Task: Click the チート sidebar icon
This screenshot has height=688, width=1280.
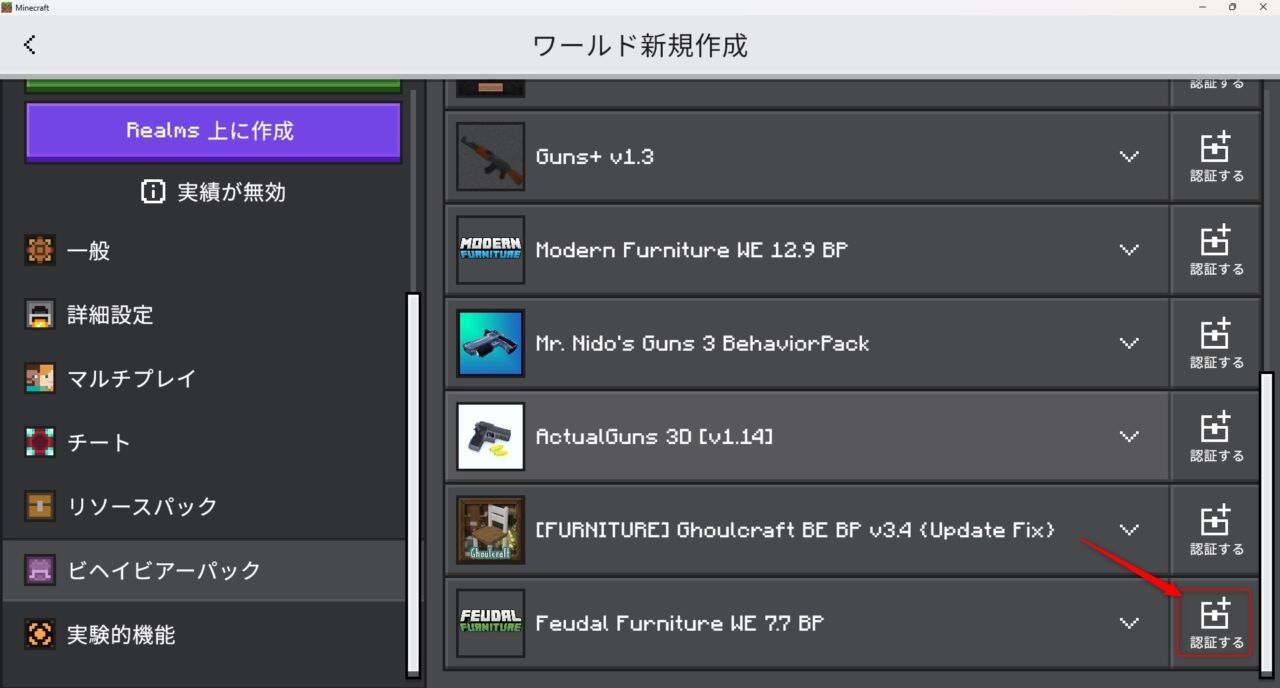Action: [39, 442]
